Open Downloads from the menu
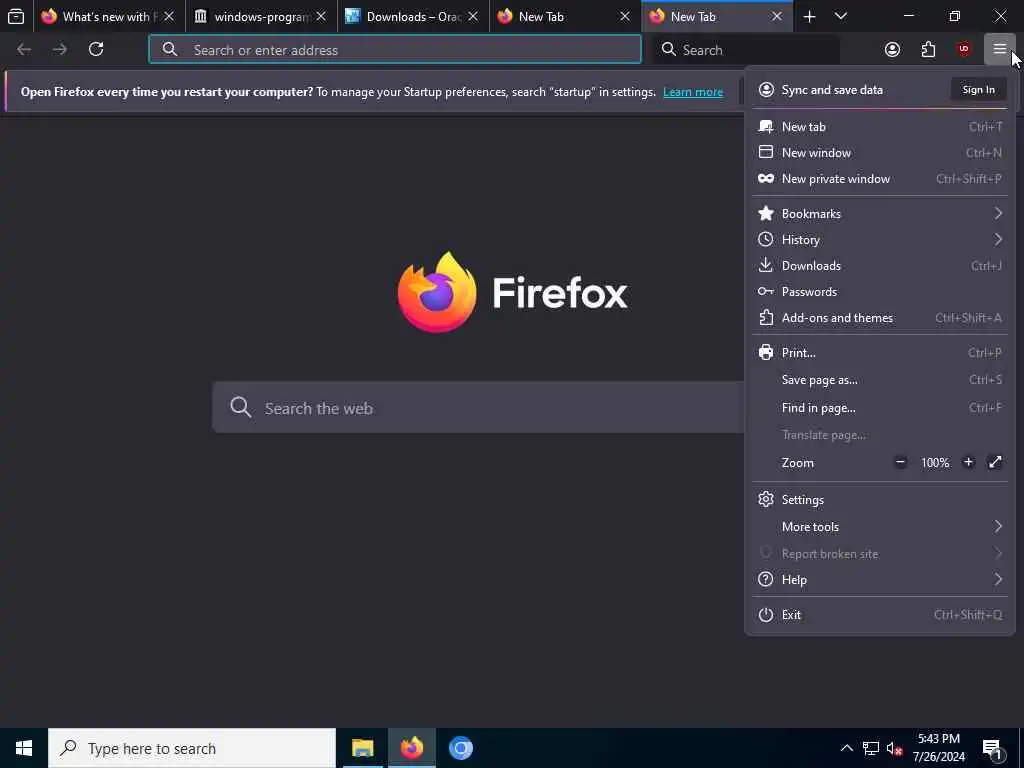 click(x=880, y=266)
